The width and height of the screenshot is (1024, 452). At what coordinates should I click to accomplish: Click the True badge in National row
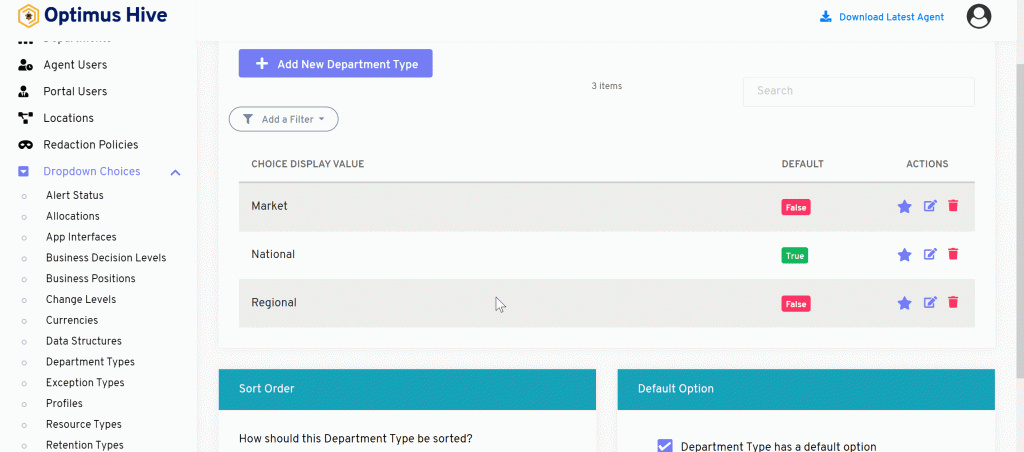(795, 256)
